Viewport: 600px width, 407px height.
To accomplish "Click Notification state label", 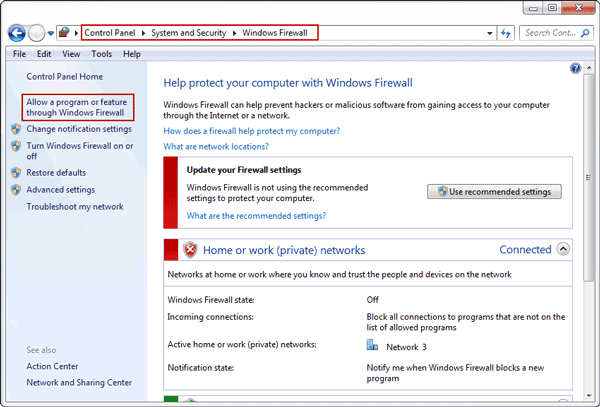I will [201, 368].
